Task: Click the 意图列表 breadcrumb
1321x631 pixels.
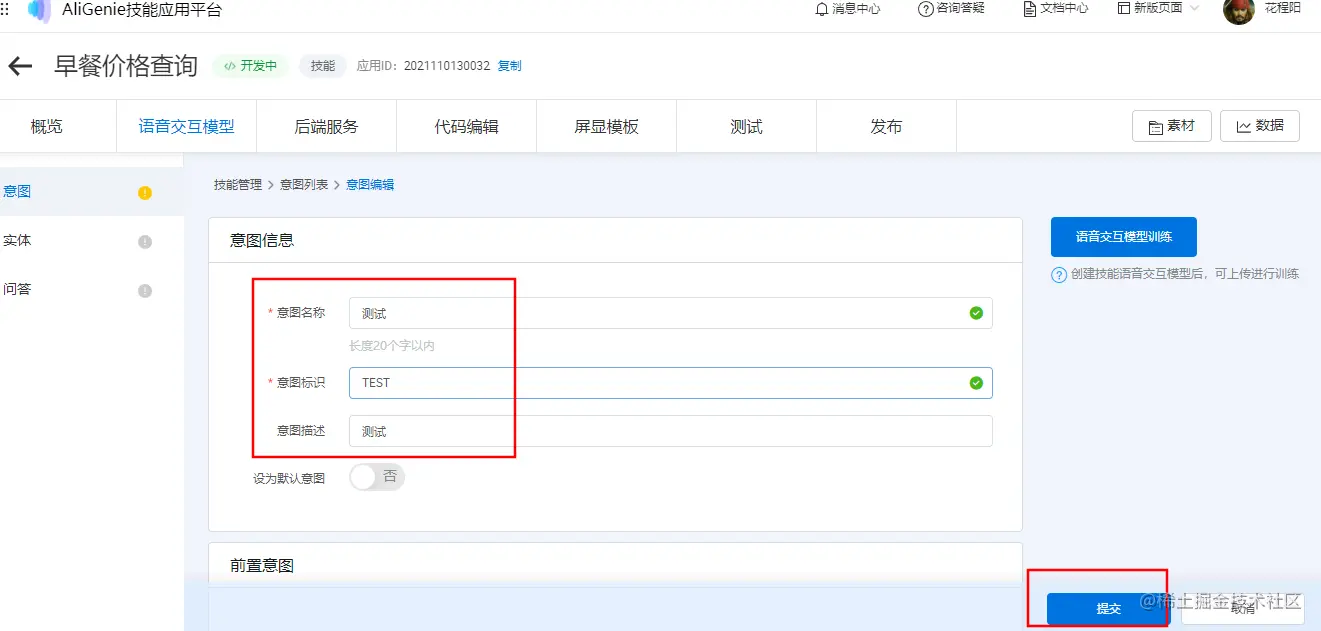Action: pyautogui.click(x=304, y=185)
